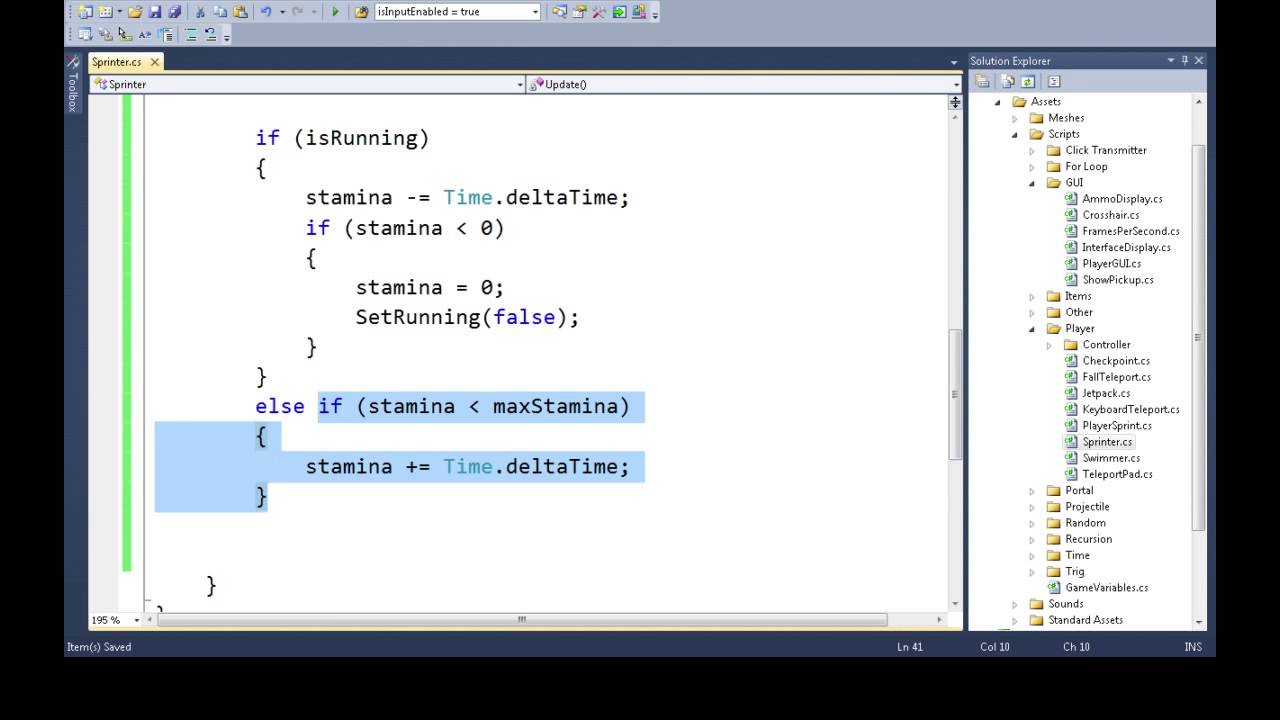The width and height of the screenshot is (1280, 720).
Task: Cut selection using the scissors icon
Action: (x=200, y=12)
